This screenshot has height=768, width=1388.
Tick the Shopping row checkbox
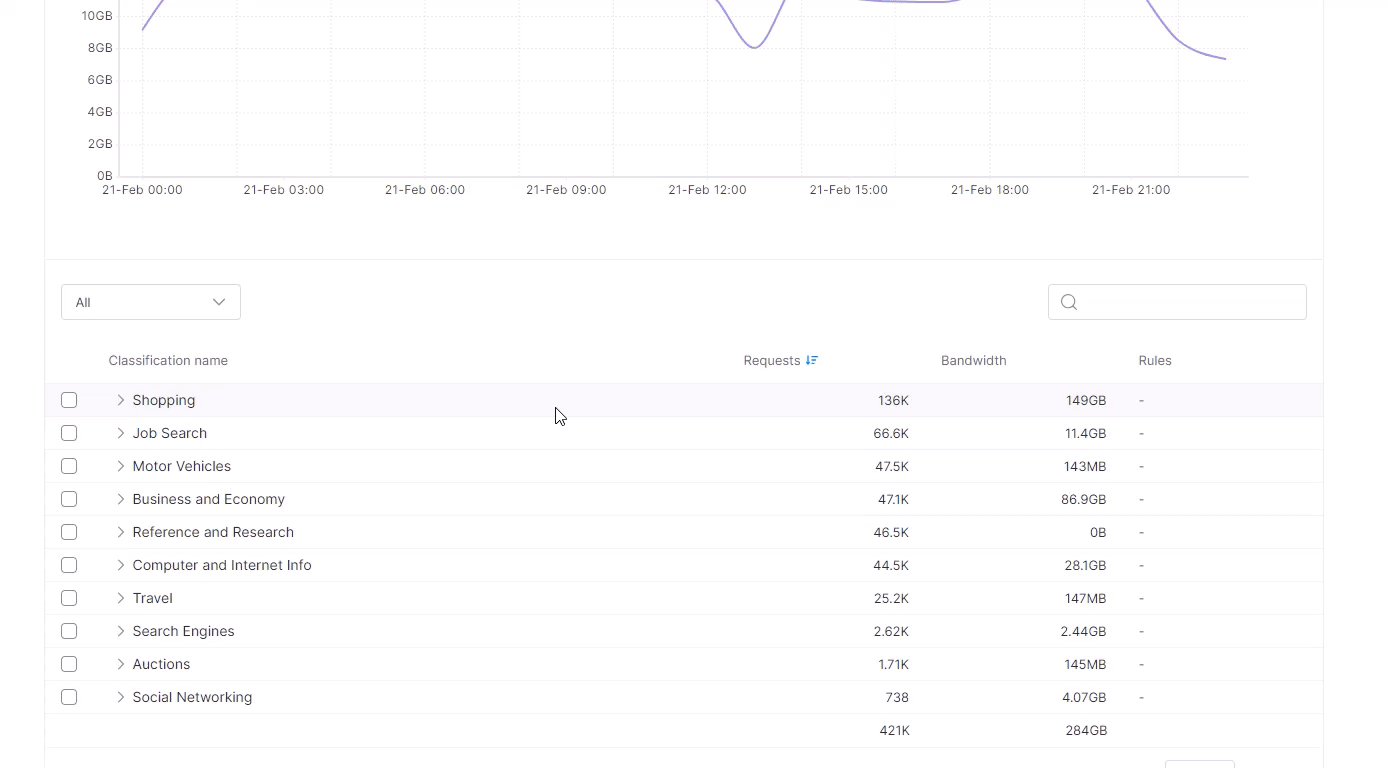click(69, 400)
